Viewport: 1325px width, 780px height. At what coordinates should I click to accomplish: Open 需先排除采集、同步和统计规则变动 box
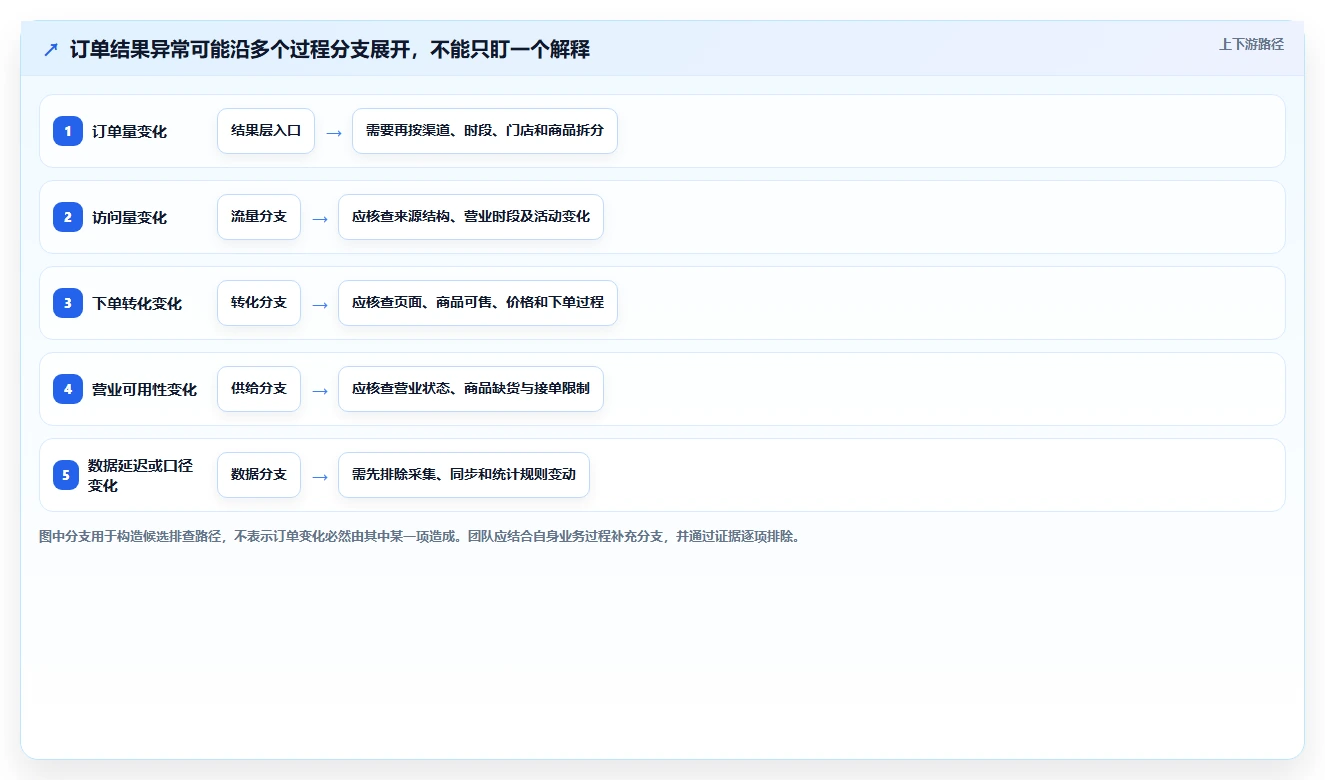click(x=464, y=475)
